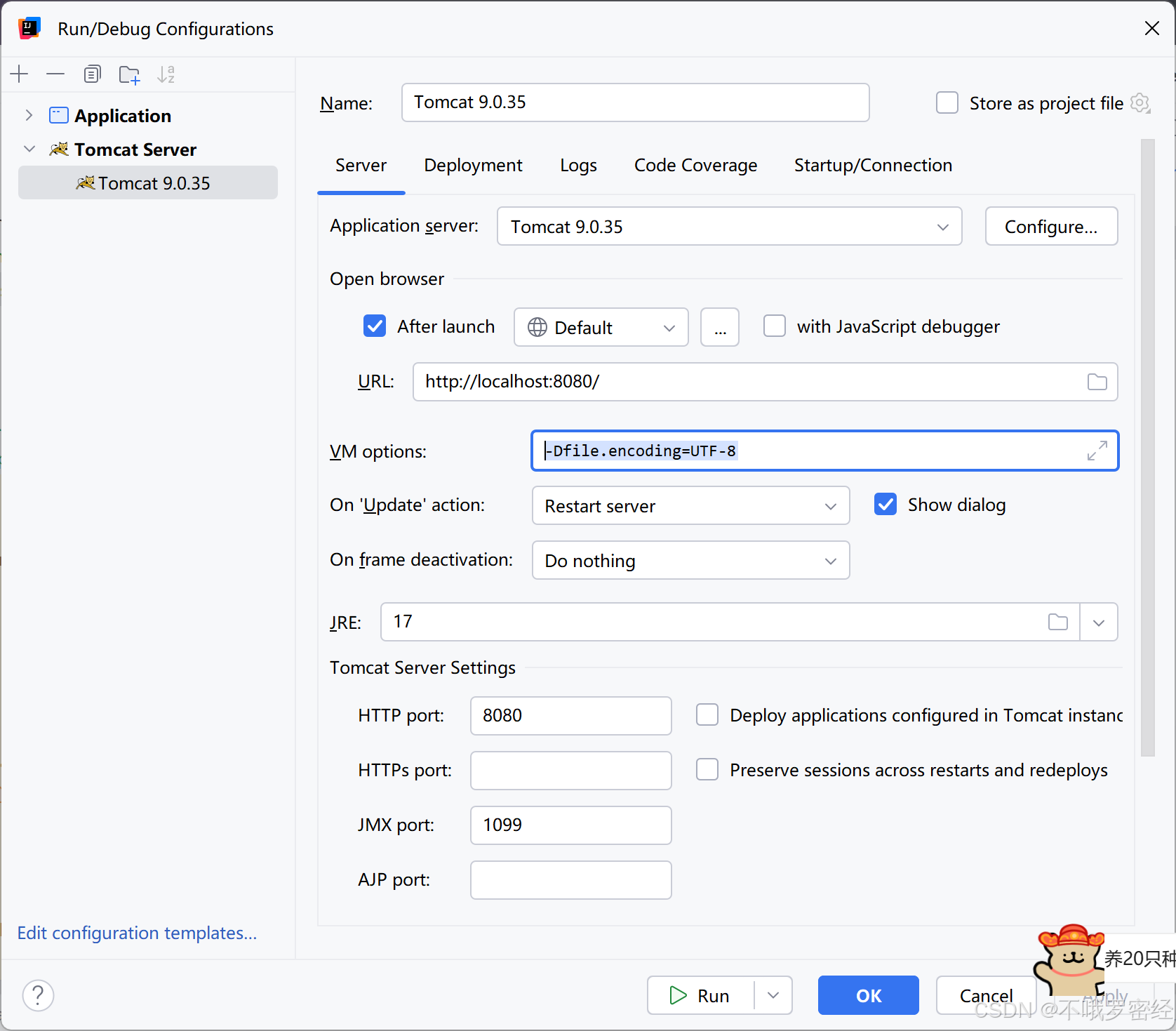Open the On frame deactivation dropdown
This screenshot has width=1176, height=1031.
coord(691,560)
